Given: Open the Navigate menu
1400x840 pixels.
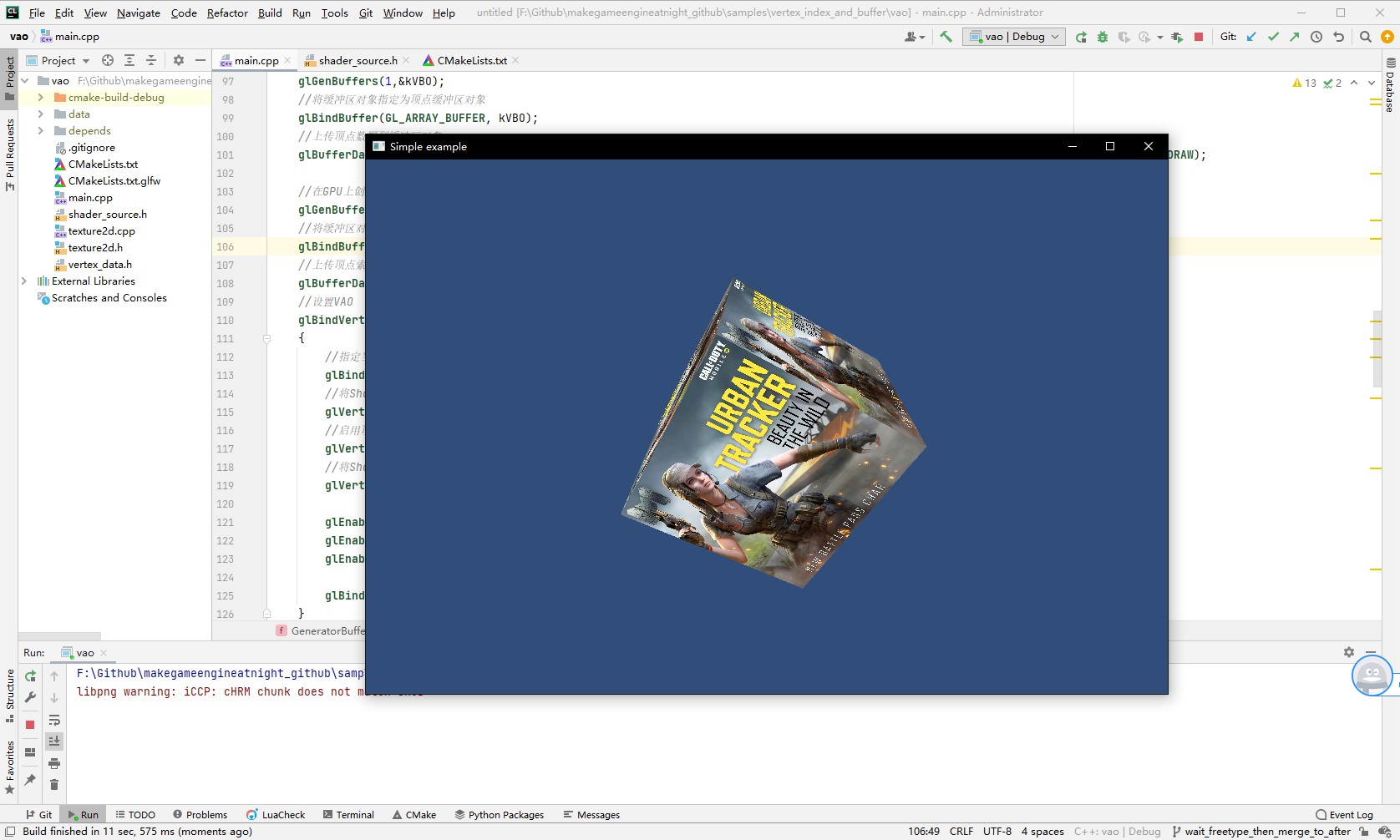Looking at the screenshot, I should [139, 13].
